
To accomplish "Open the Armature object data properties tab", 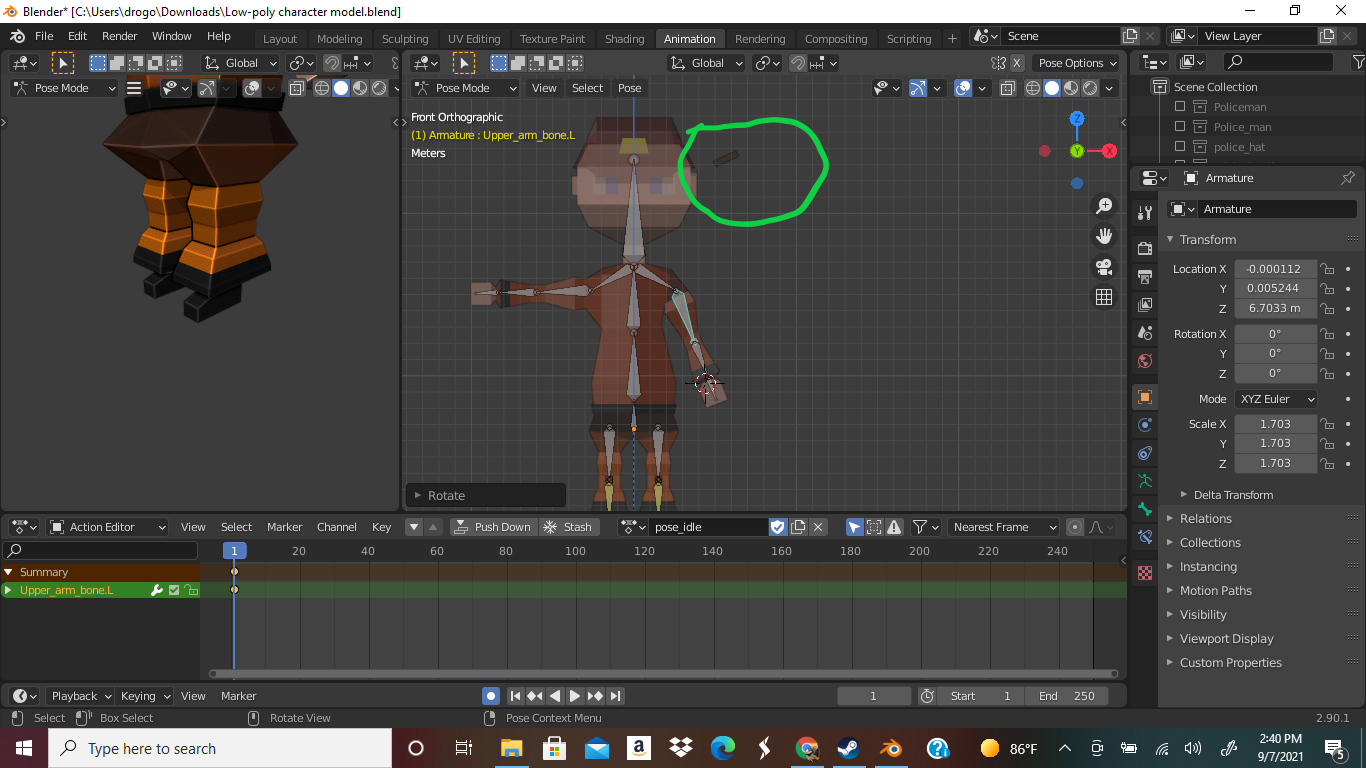I will click(x=1145, y=481).
